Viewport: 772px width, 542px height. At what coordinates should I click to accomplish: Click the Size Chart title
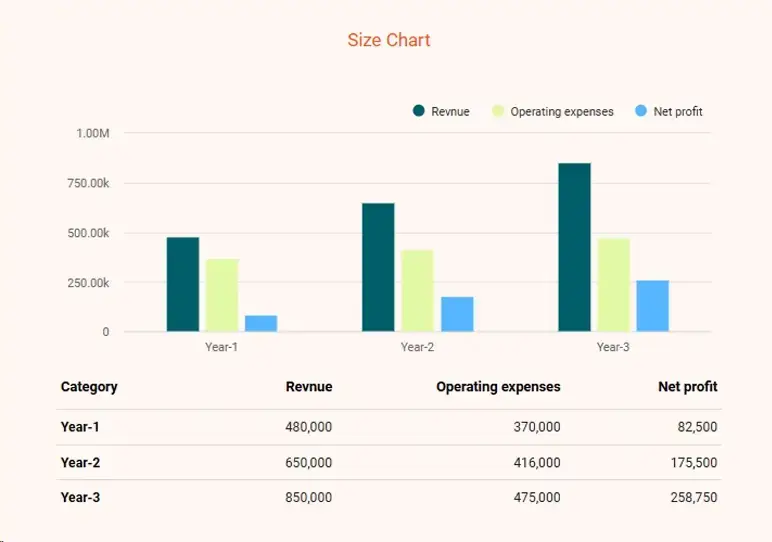click(389, 40)
